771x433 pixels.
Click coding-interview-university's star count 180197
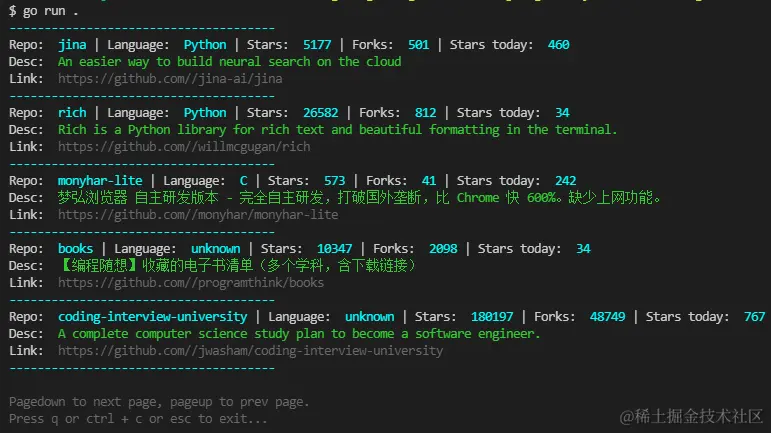click(492, 317)
